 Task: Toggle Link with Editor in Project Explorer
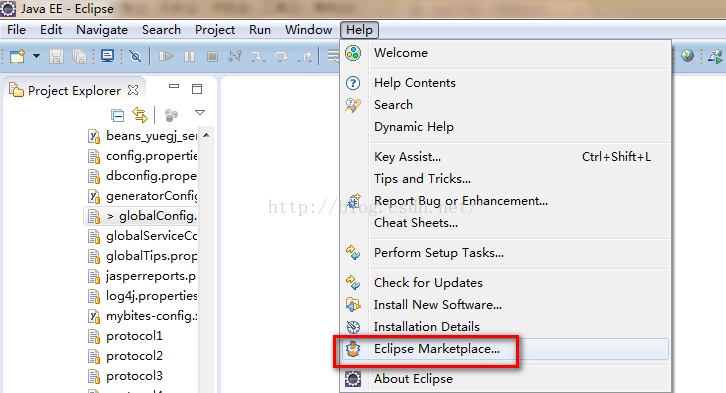click(140, 115)
